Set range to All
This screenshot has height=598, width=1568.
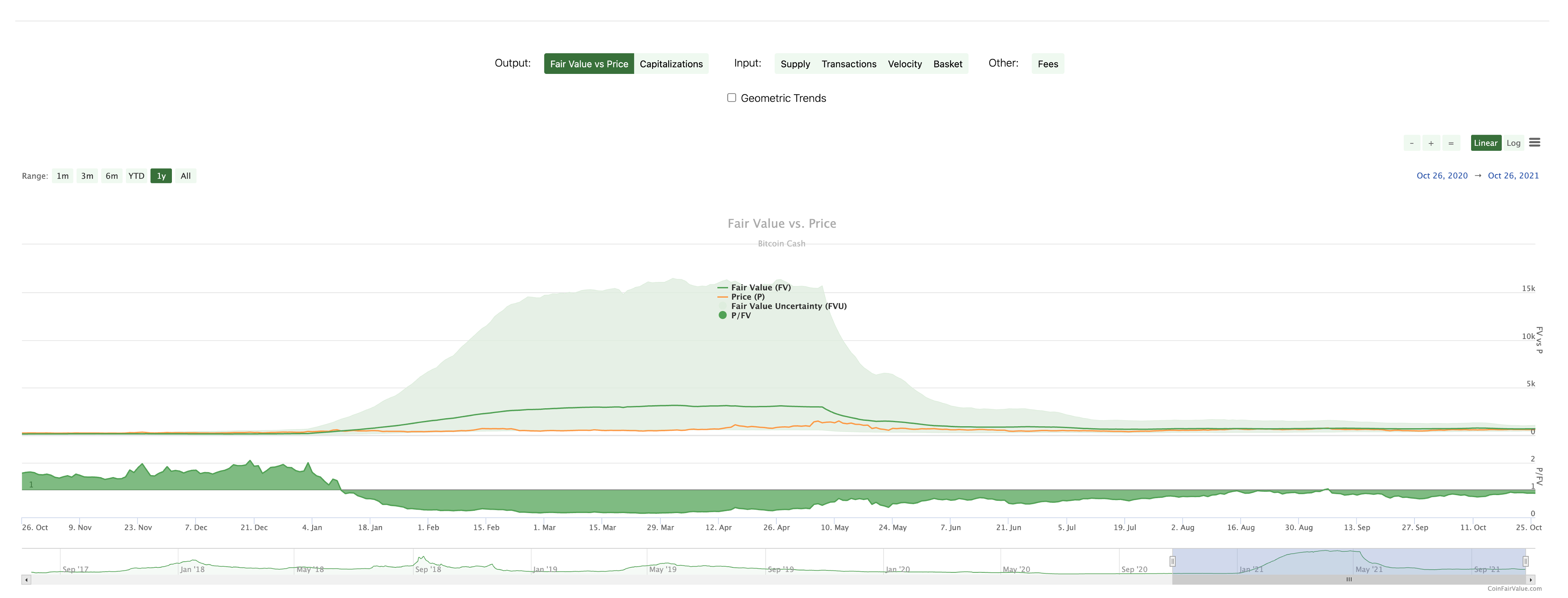coord(186,176)
